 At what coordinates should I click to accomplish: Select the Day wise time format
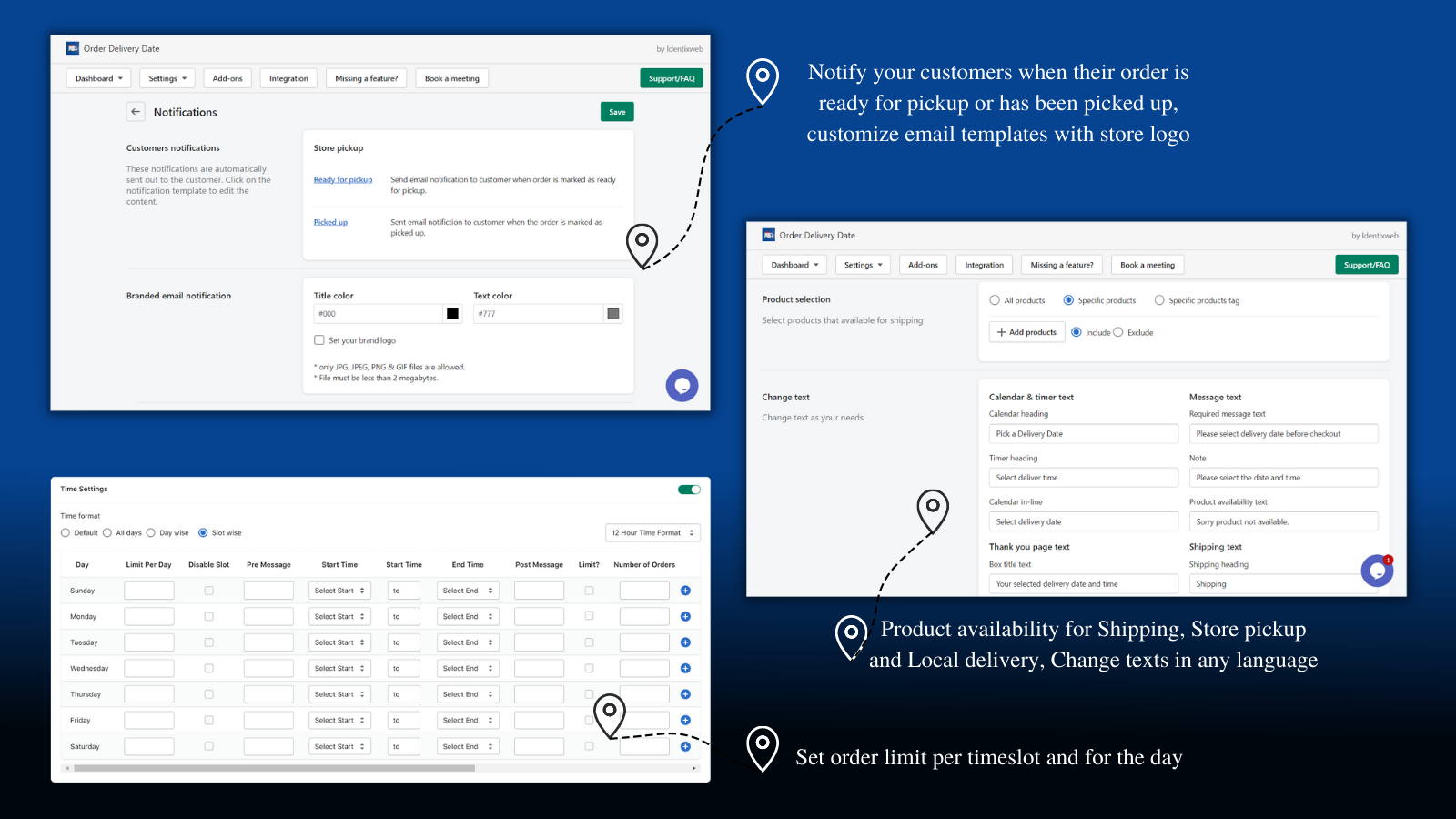151,533
